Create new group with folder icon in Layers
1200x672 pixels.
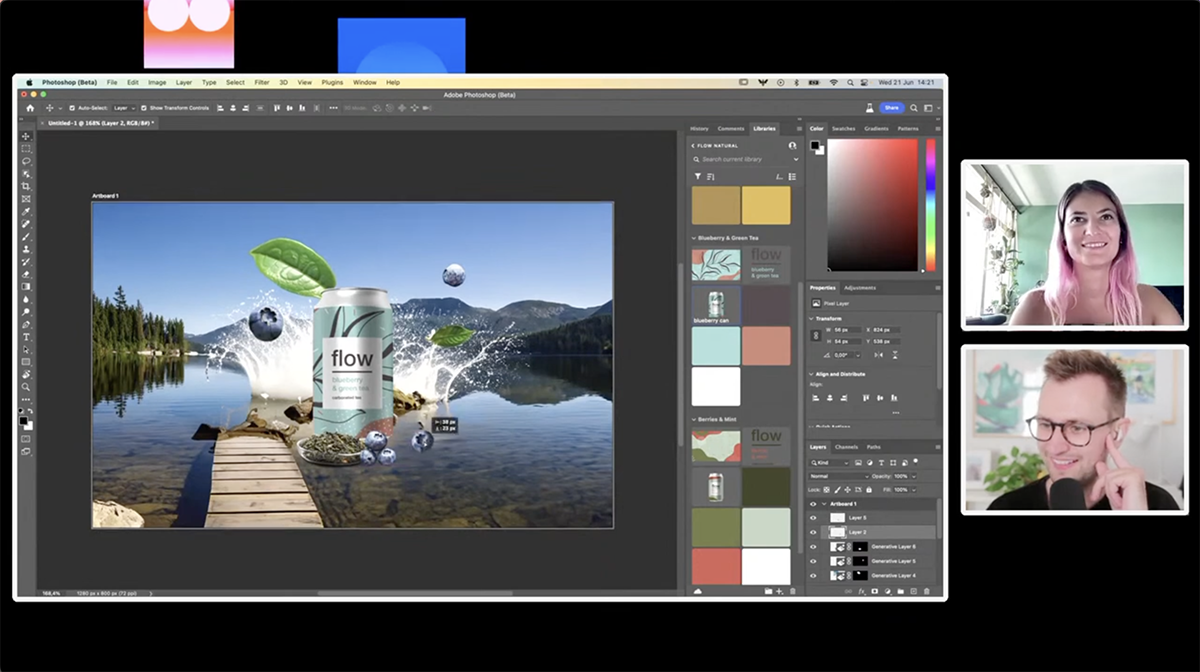click(x=900, y=591)
